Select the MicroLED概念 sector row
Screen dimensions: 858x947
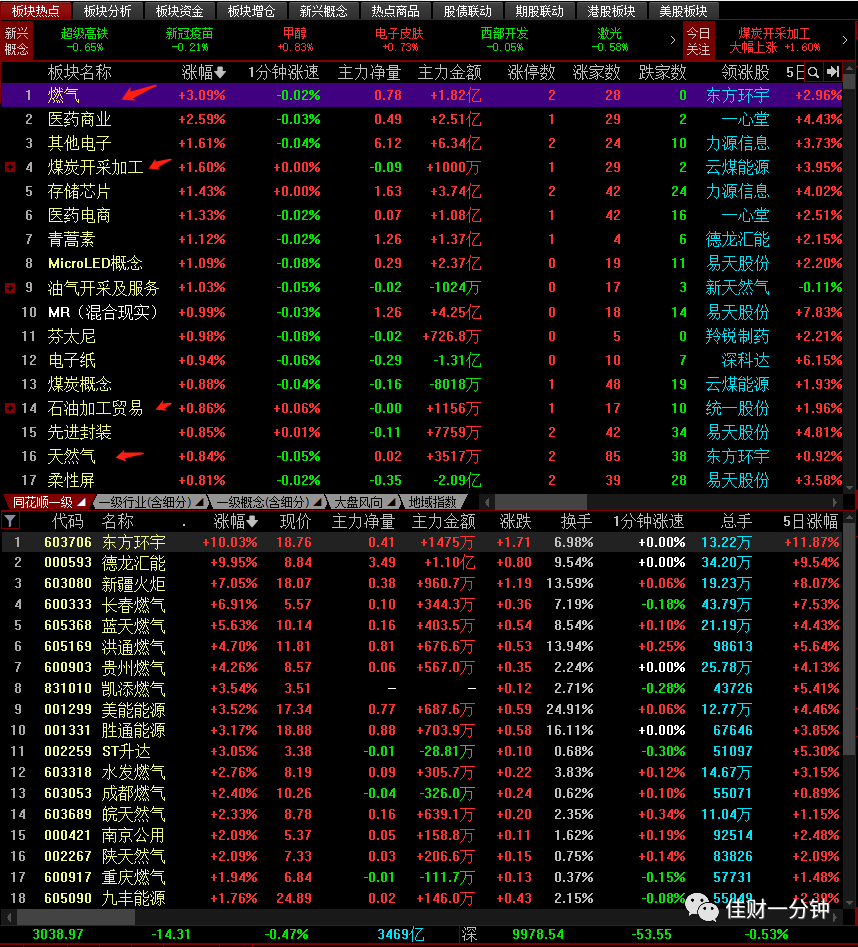point(423,263)
